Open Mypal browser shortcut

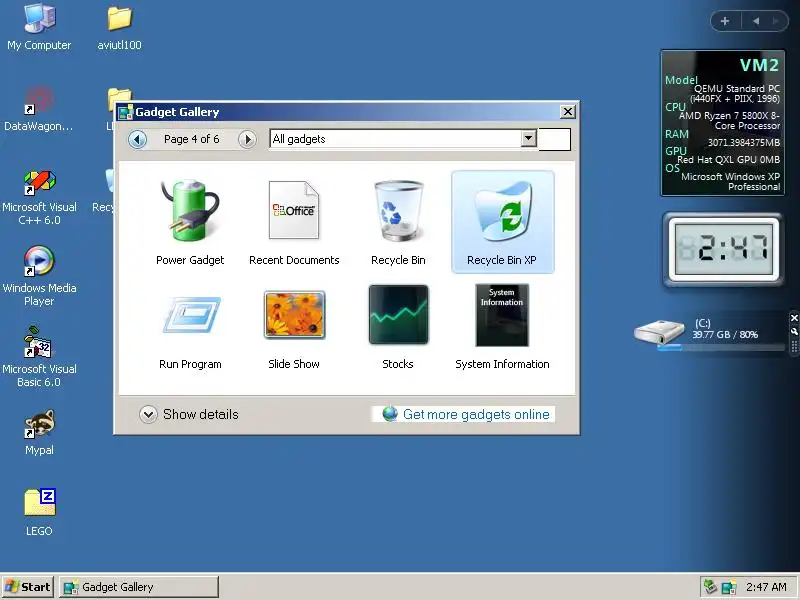[39, 432]
